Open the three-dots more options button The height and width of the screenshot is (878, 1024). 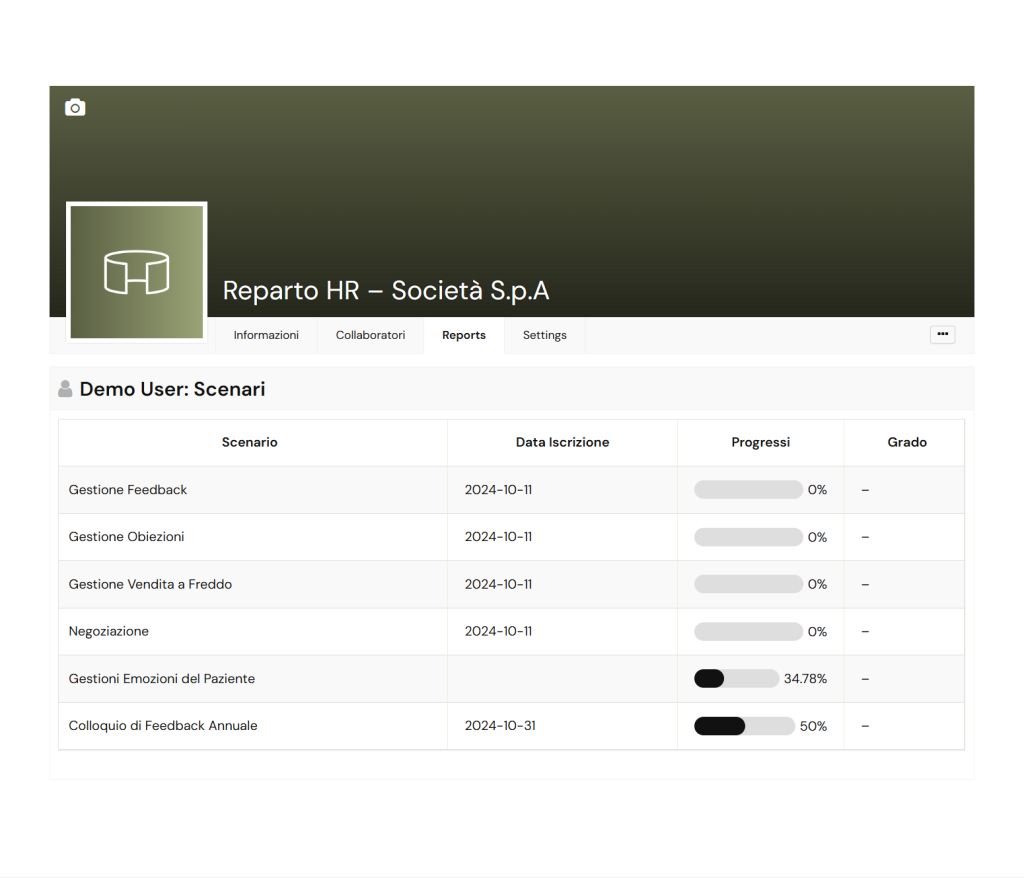[942, 334]
